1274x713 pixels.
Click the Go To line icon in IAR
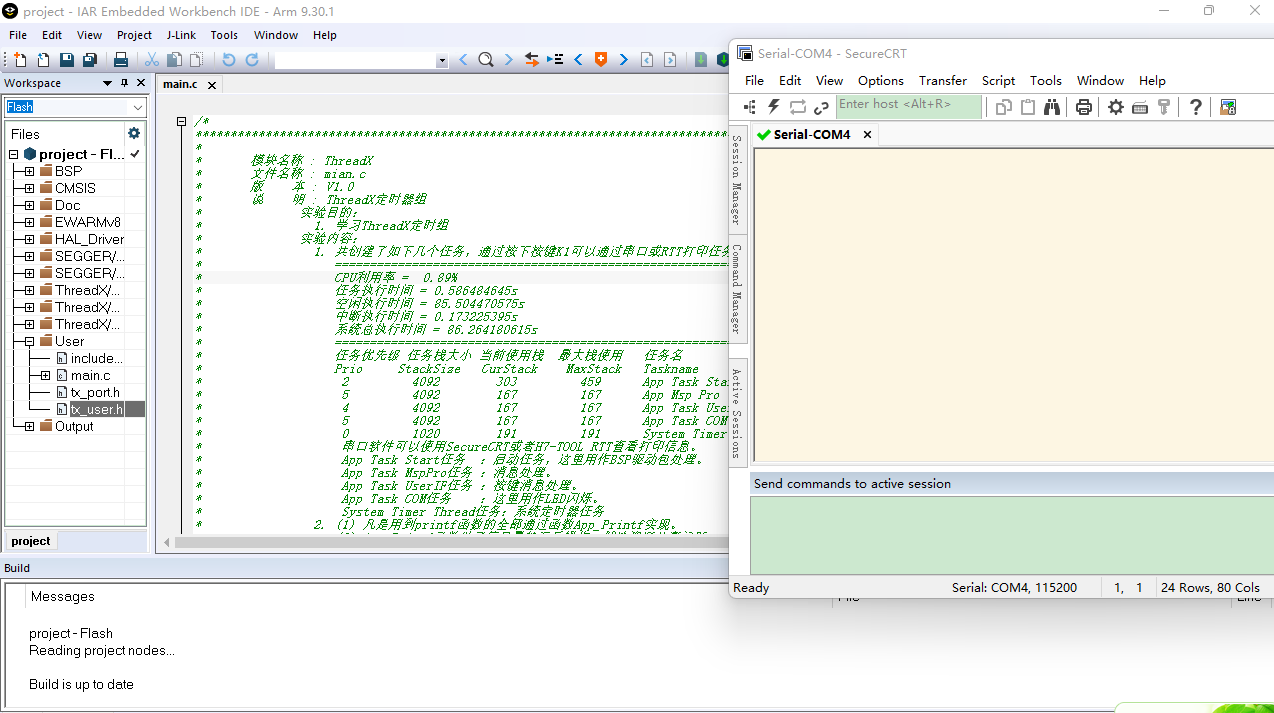556,60
